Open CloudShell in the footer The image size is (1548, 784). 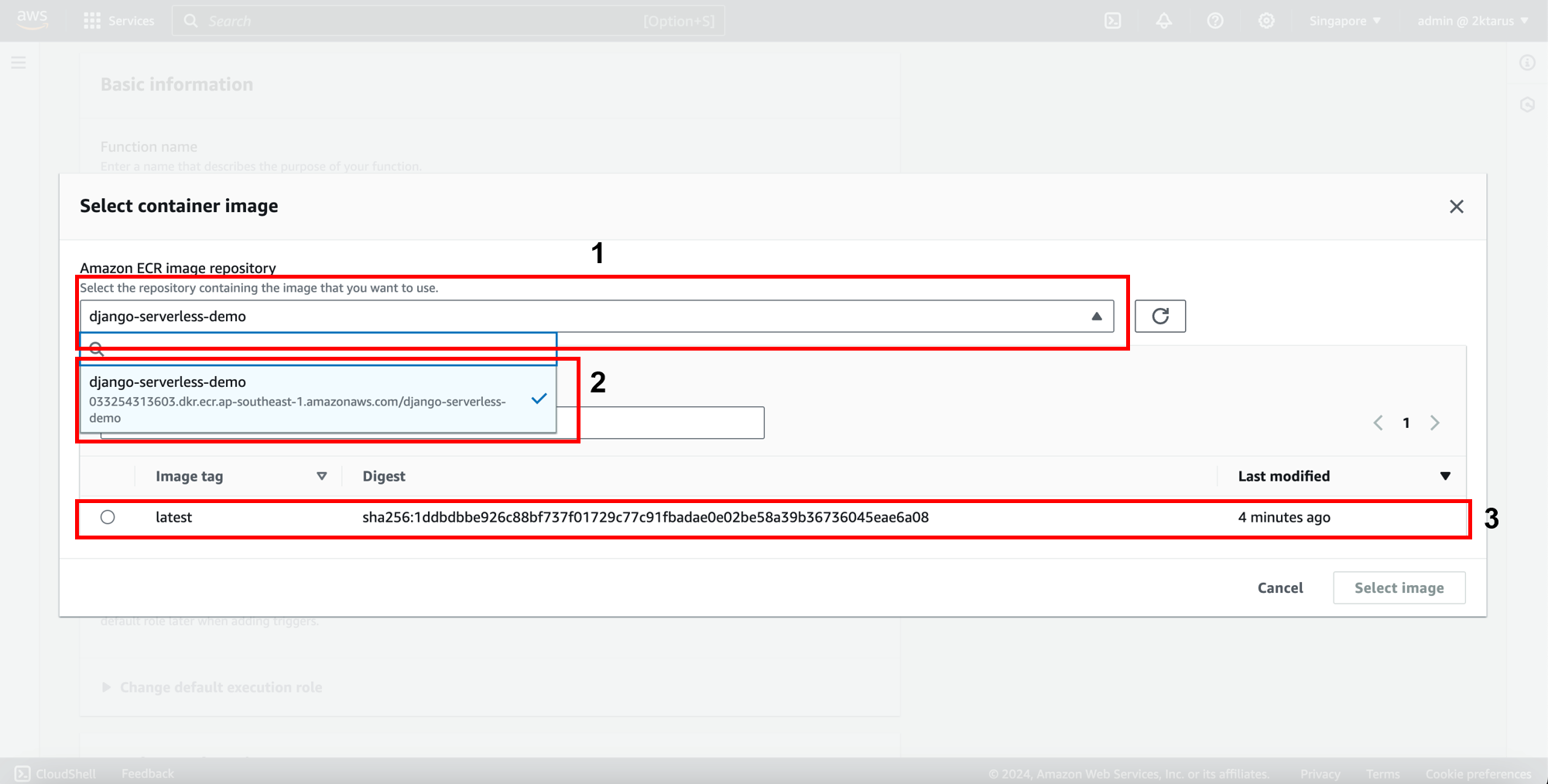point(56,773)
